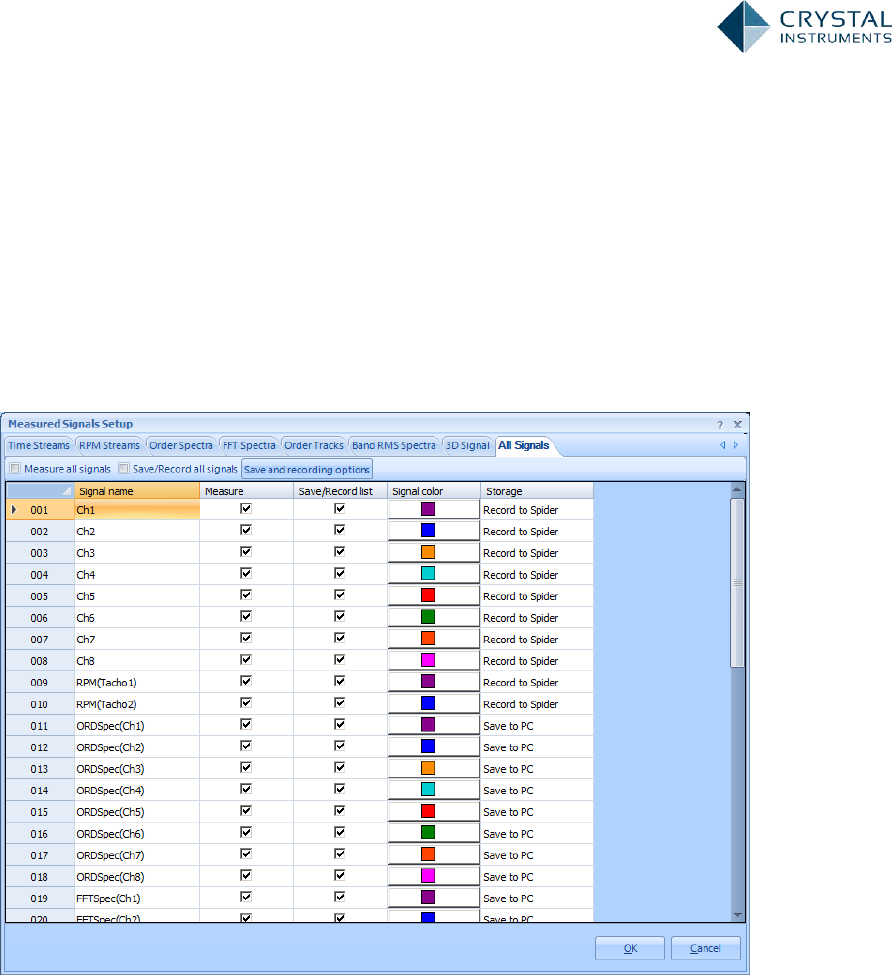
Task: Confirm with the OK button
Action: [x=630, y=948]
